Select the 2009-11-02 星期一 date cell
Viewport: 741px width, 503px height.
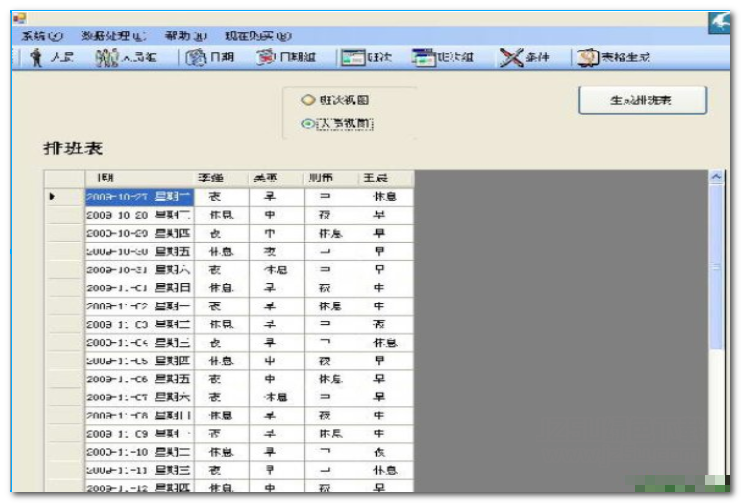139,306
